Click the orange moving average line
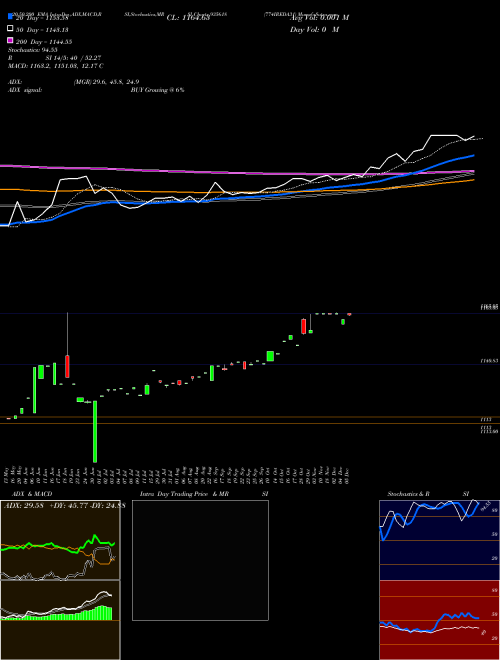The image size is (500, 660). tap(236, 192)
